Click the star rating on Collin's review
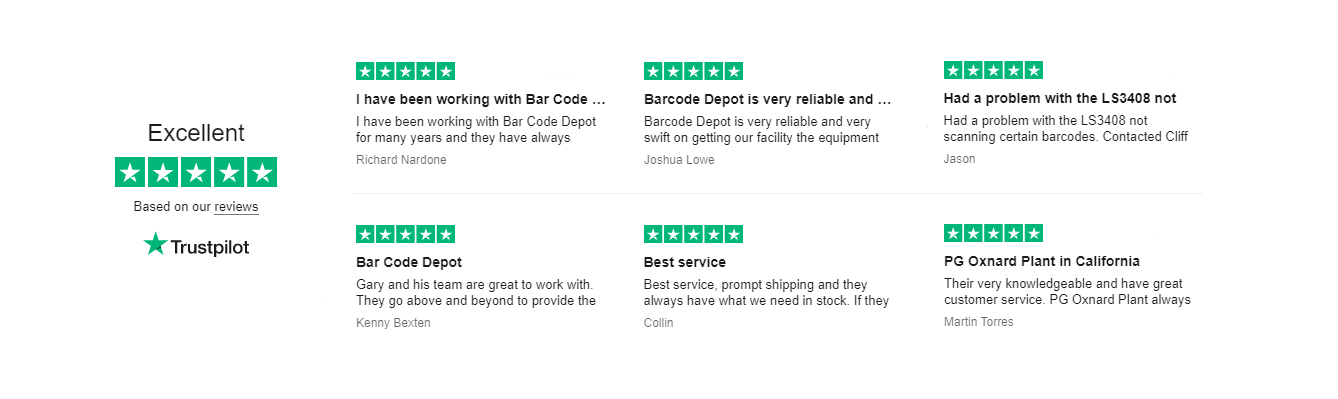Image resolution: width=1338 pixels, height=399 pixels. coord(693,234)
